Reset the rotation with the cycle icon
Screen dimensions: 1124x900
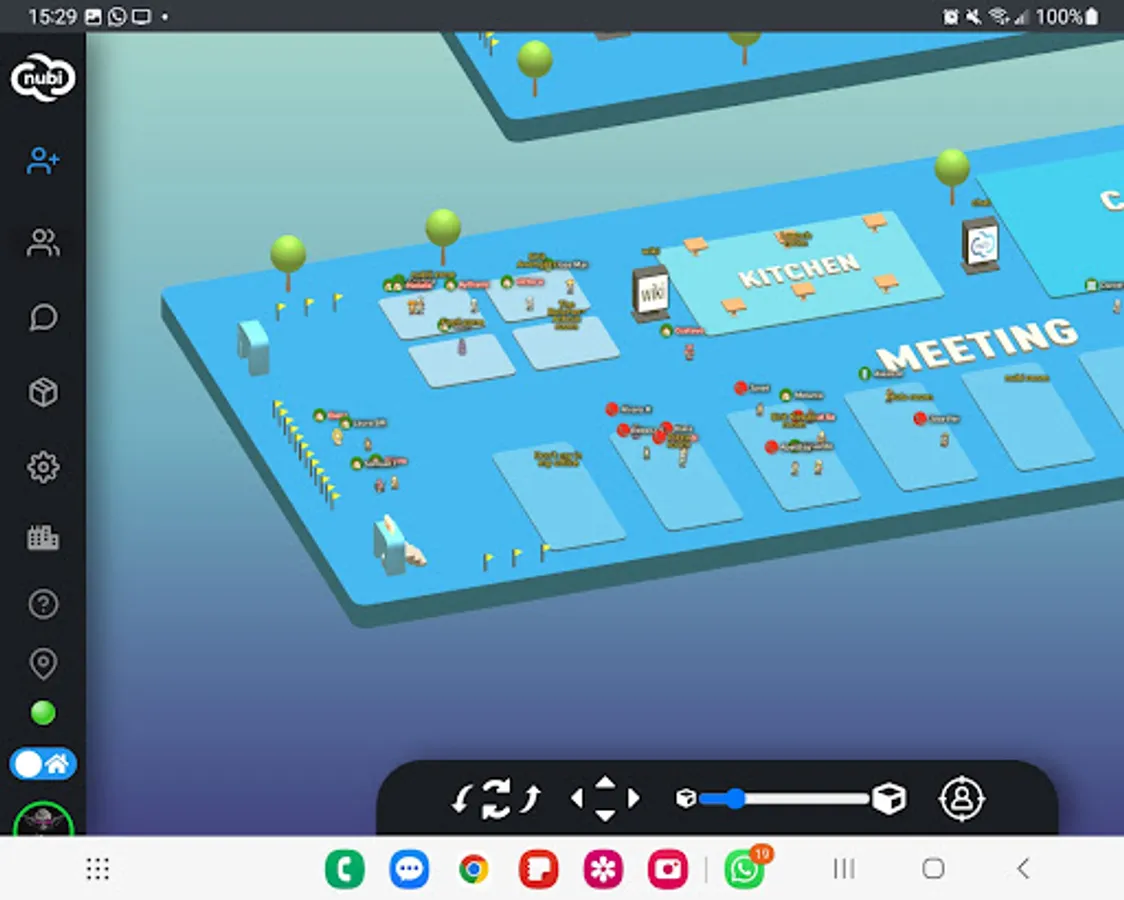[496, 798]
